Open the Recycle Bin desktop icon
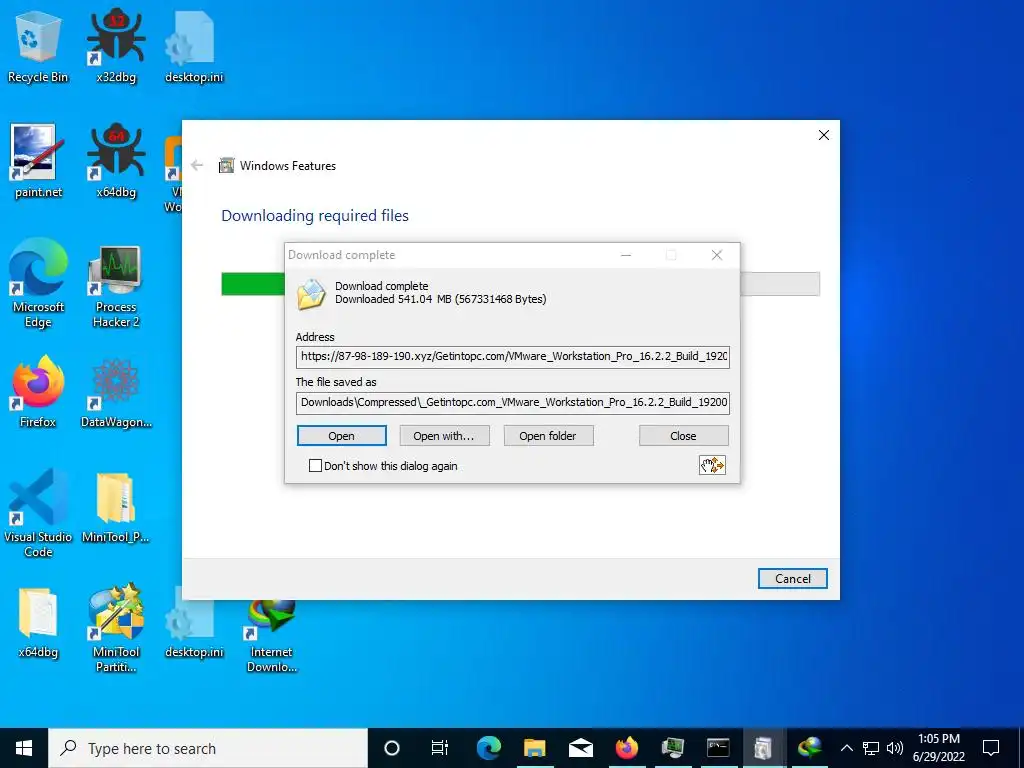 [x=38, y=47]
